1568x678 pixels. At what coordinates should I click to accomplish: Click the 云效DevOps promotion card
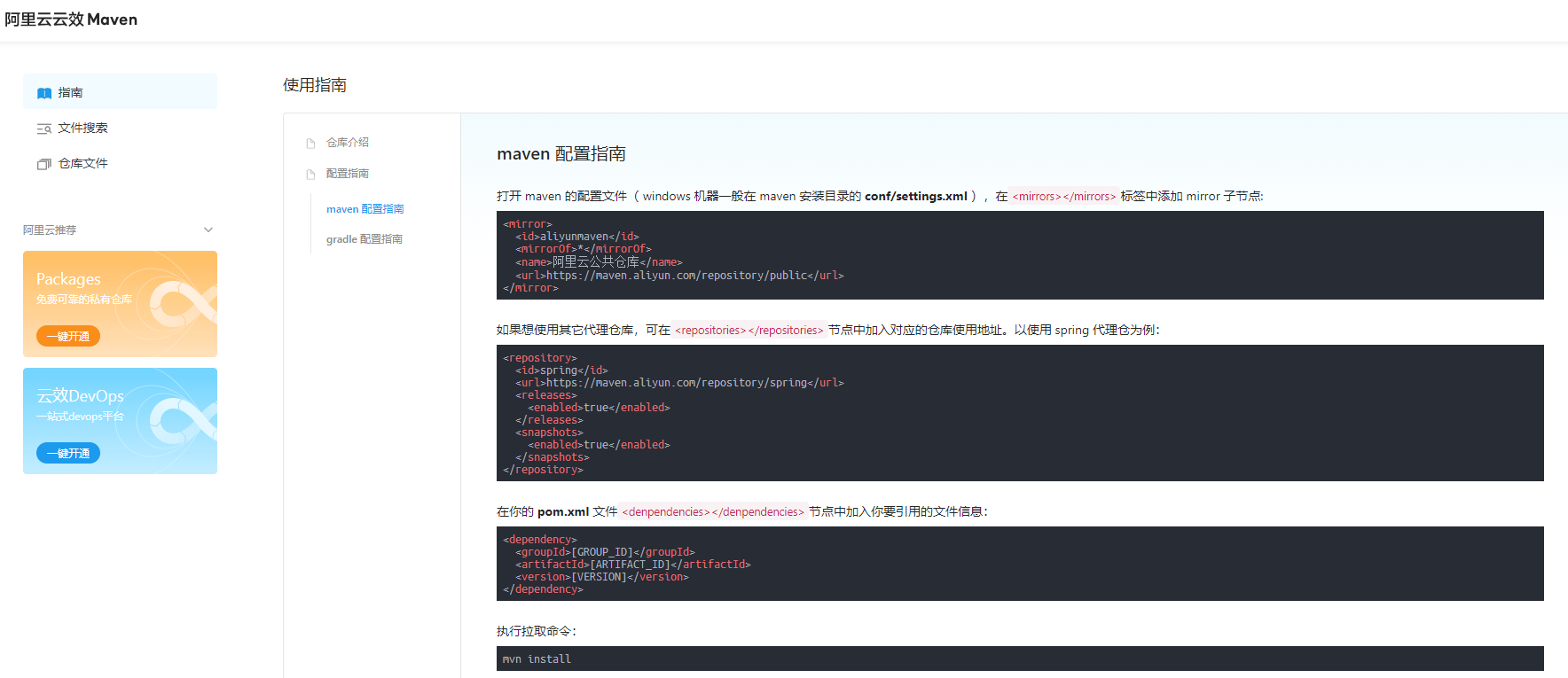(120, 421)
